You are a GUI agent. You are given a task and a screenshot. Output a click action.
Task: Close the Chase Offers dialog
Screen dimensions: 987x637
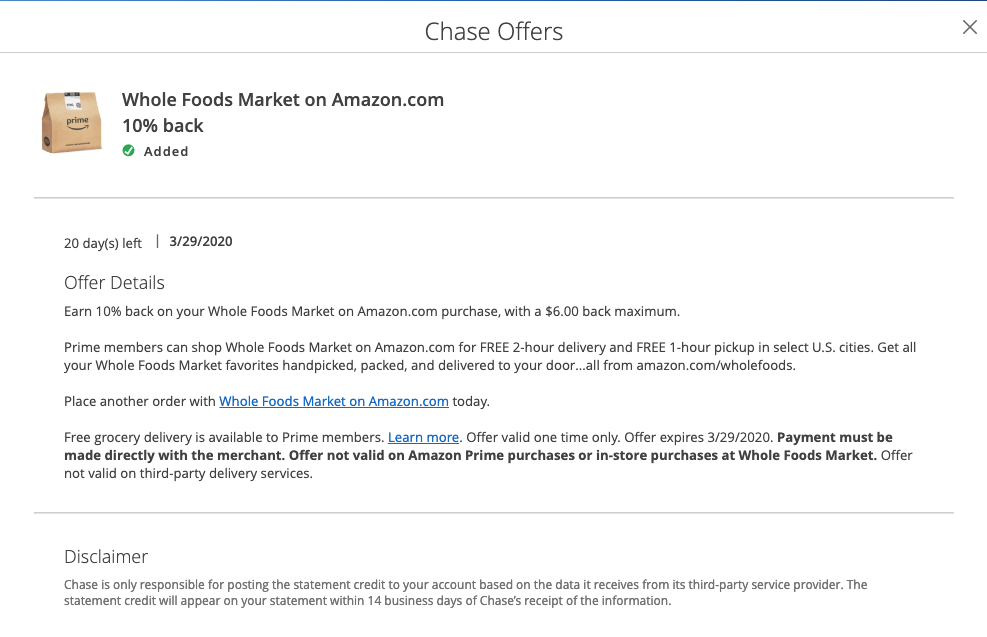[969, 28]
